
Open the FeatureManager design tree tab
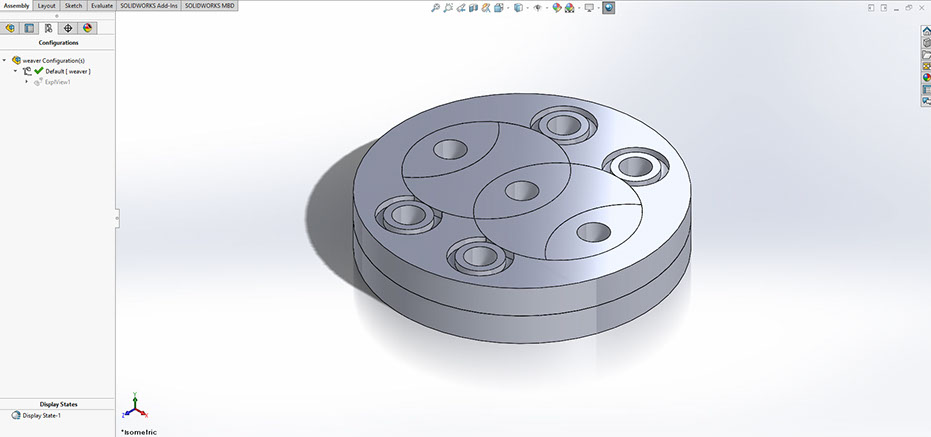pos(11,28)
